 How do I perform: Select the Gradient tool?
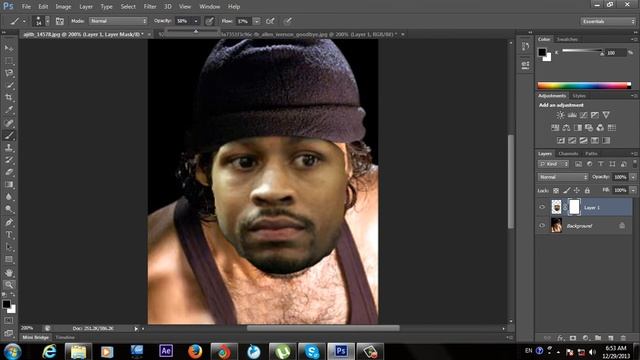[9, 184]
